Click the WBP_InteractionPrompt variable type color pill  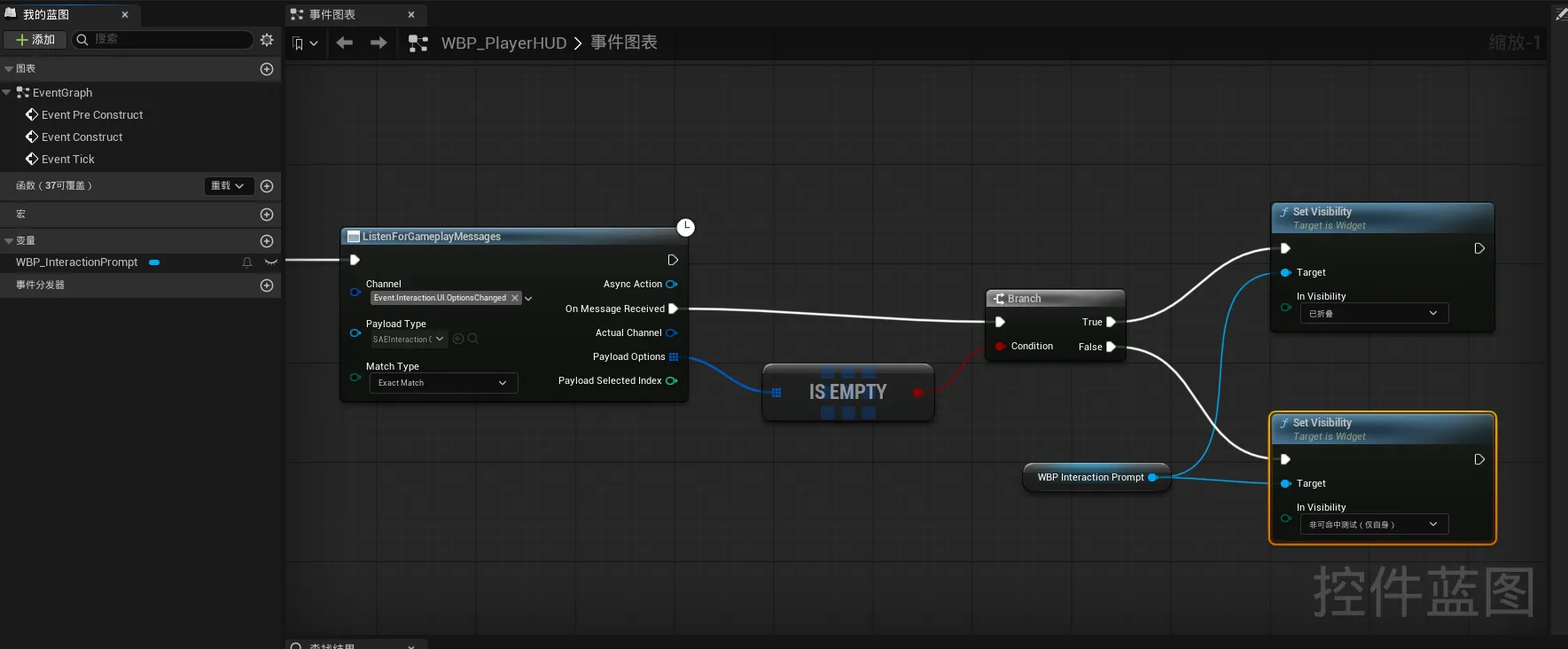pos(154,262)
